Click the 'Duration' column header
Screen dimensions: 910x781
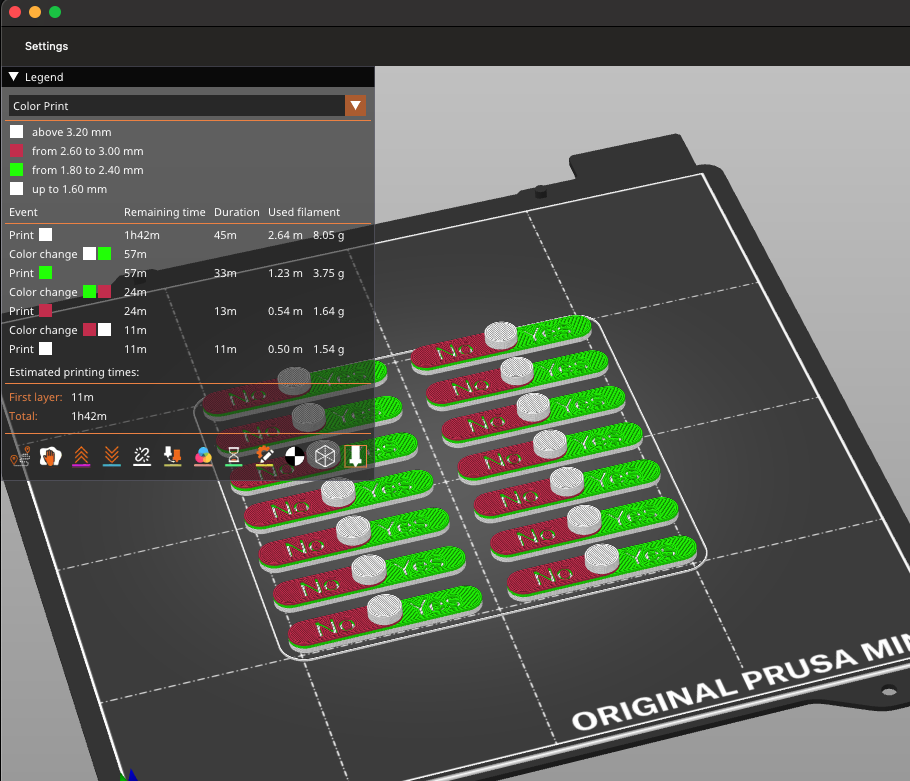pos(237,212)
